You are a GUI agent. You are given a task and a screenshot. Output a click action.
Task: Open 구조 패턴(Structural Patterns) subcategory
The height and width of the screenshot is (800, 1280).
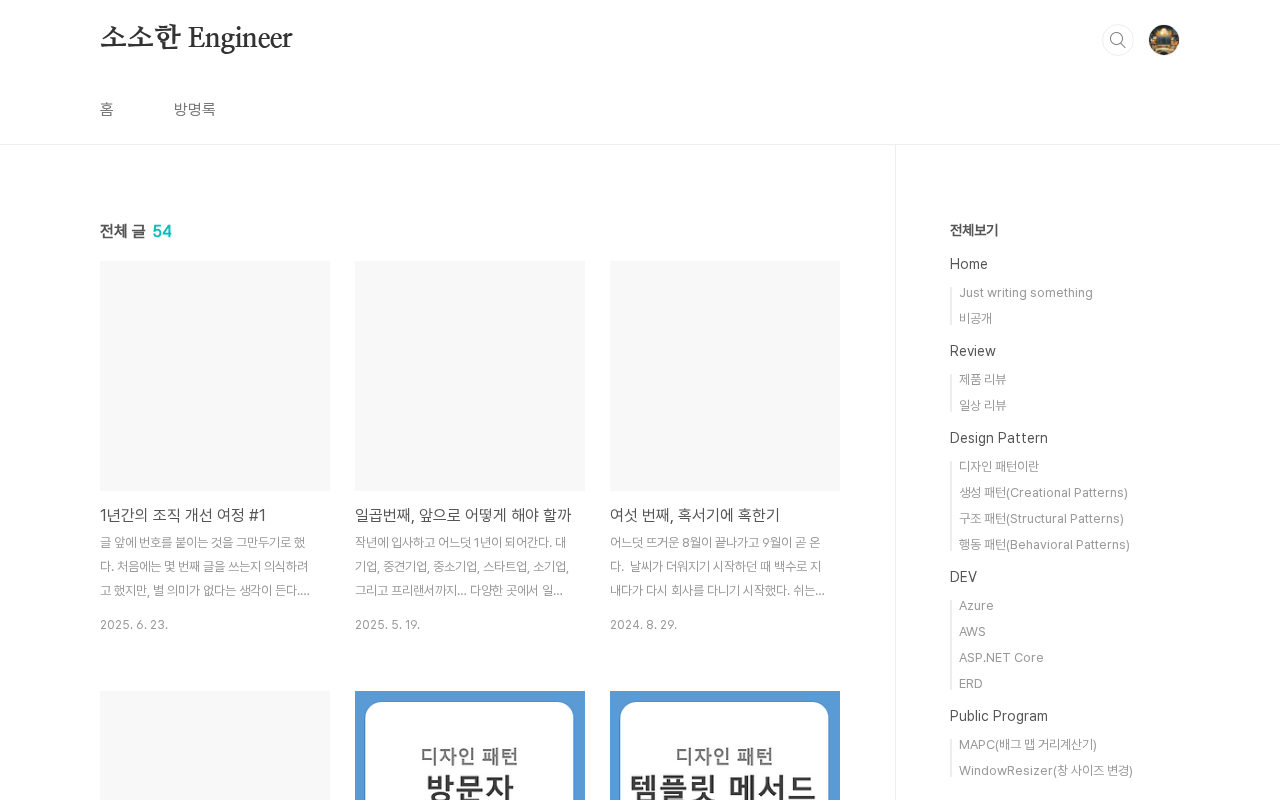[1041, 519]
